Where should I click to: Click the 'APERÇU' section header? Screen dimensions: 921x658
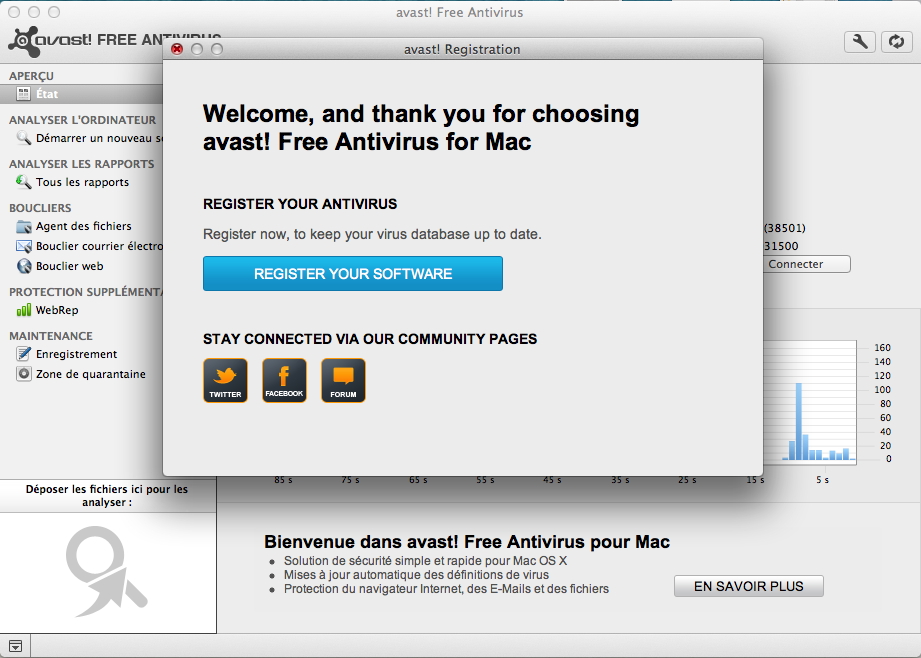[31, 76]
